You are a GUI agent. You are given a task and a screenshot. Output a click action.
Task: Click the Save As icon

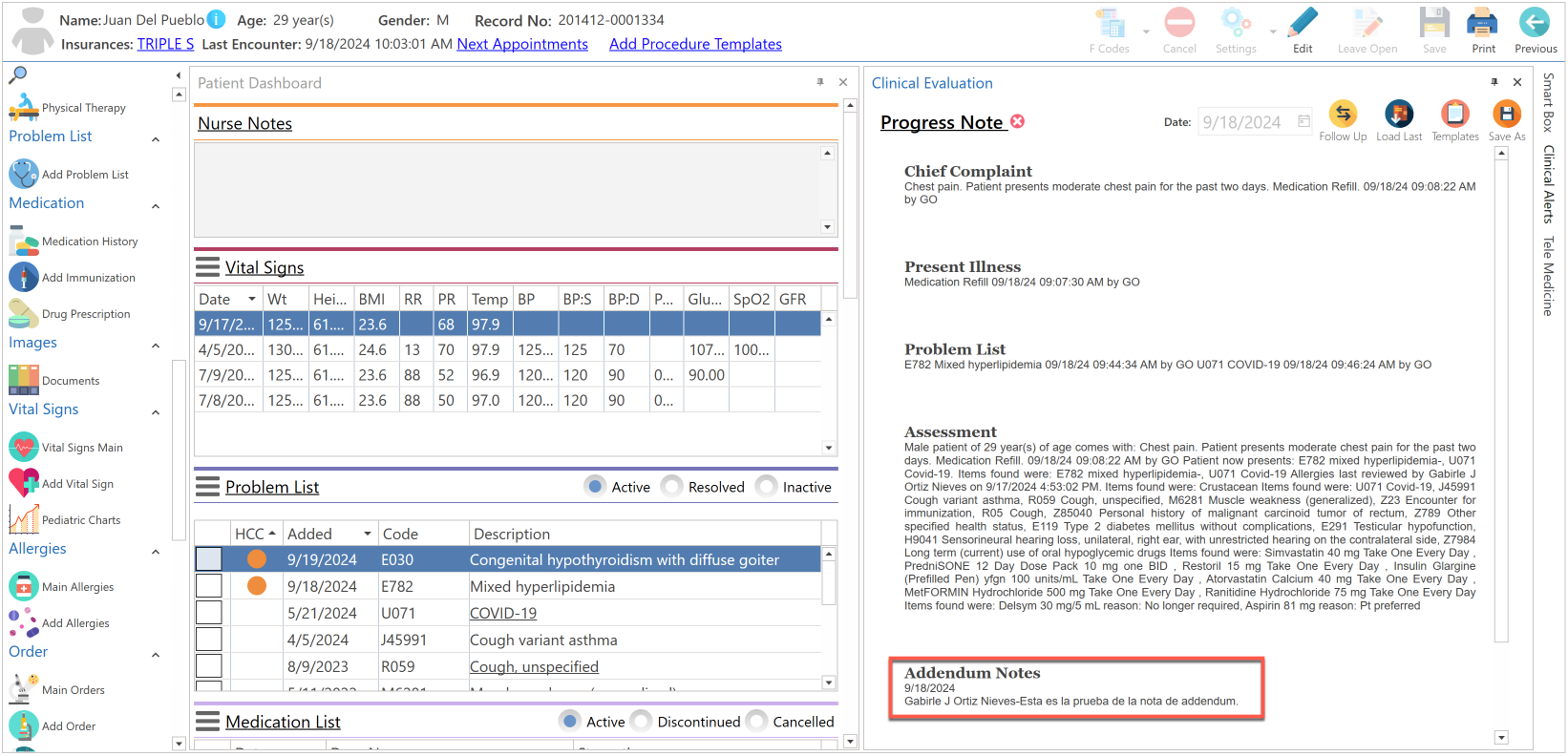(x=1507, y=114)
